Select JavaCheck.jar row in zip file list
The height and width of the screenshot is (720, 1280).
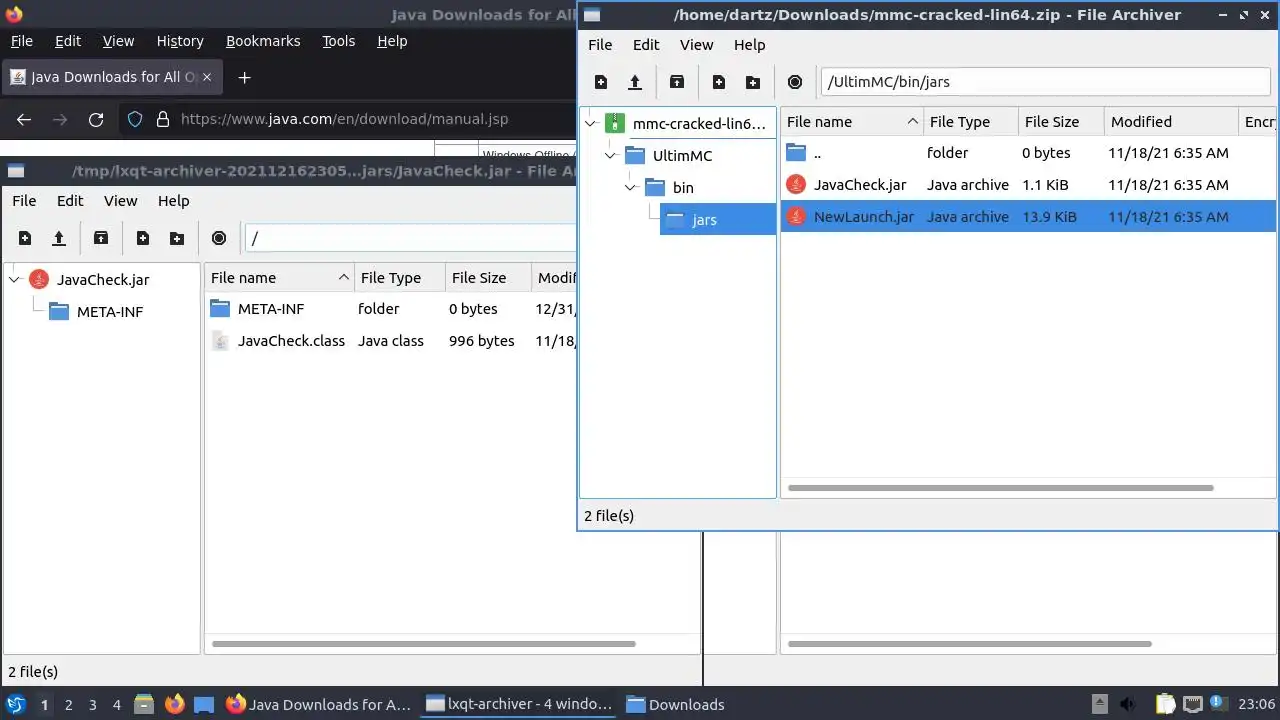[x=1029, y=185]
